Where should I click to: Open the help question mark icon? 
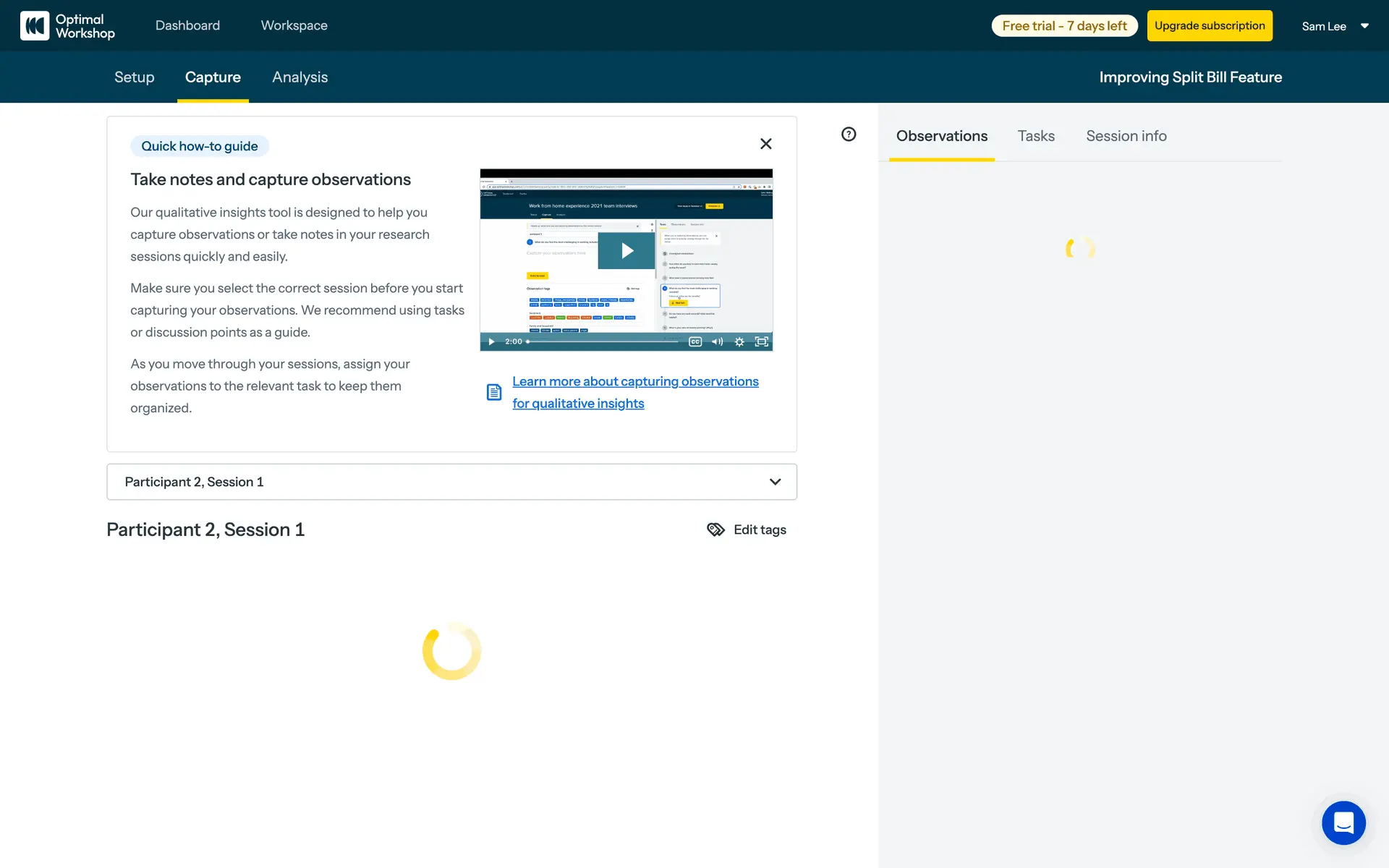pos(849,135)
